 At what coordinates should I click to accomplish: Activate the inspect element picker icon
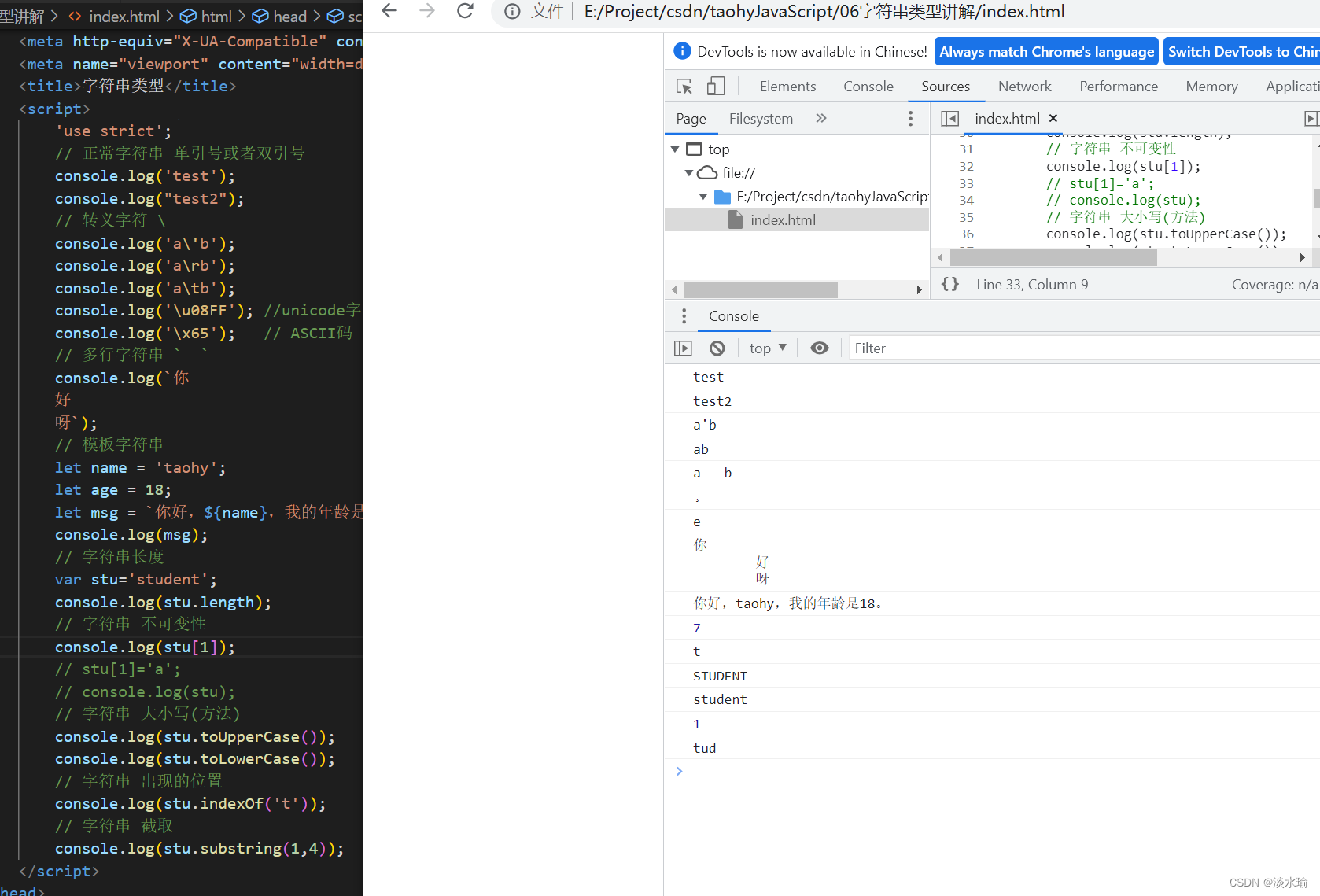click(684, 87)
